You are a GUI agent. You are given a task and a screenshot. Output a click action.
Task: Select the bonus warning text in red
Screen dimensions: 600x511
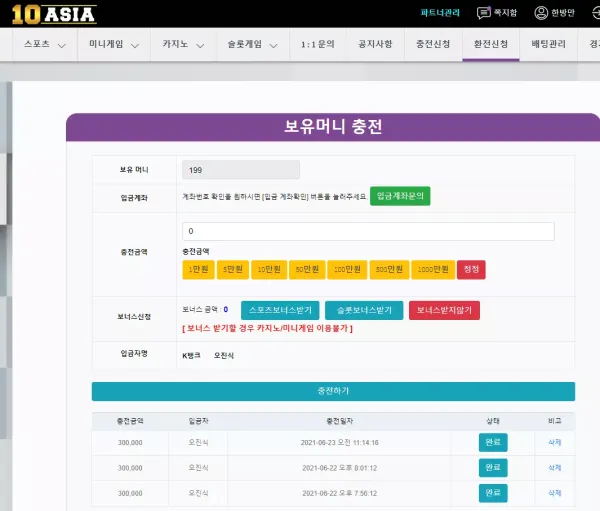point(267,328)
